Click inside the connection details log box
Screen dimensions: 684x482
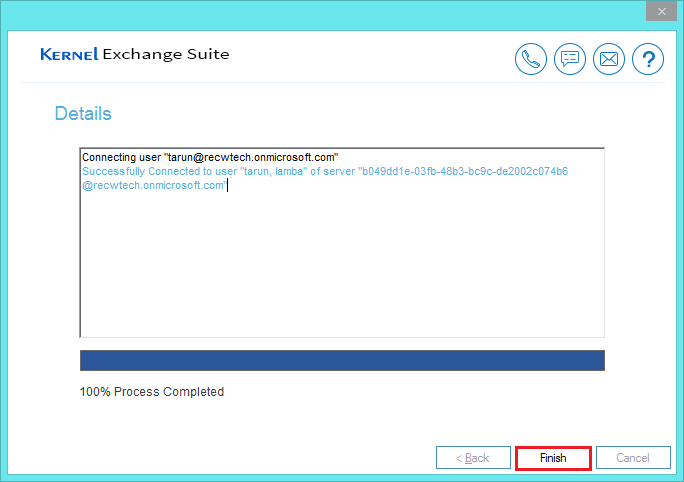pos(342,243)
